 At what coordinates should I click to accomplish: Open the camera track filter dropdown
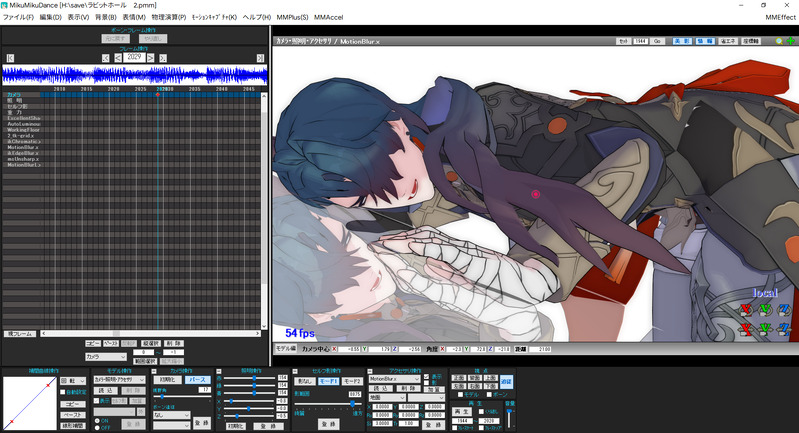coord(105,357)
